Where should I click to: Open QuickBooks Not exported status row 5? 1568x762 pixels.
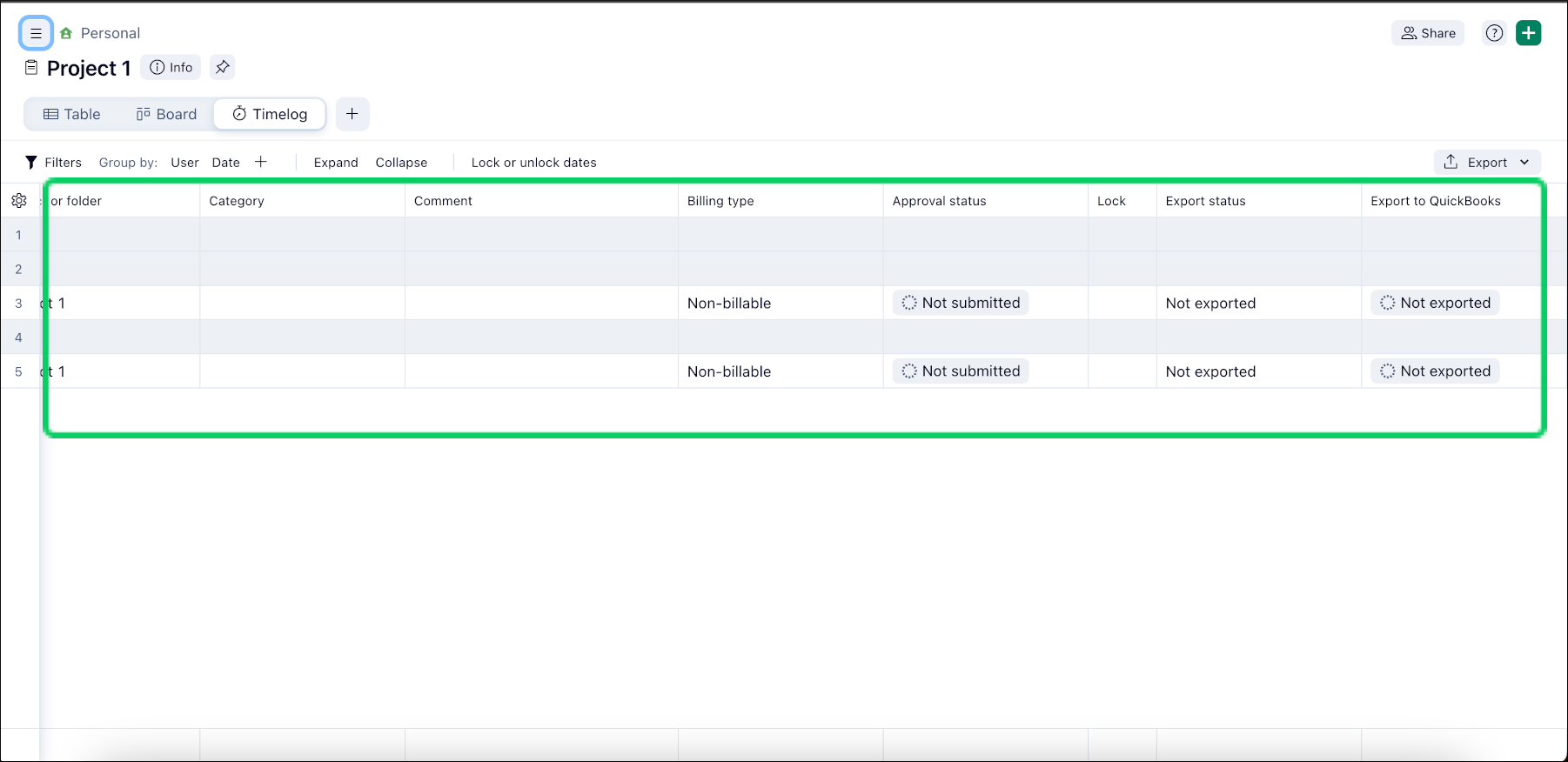1435,371
